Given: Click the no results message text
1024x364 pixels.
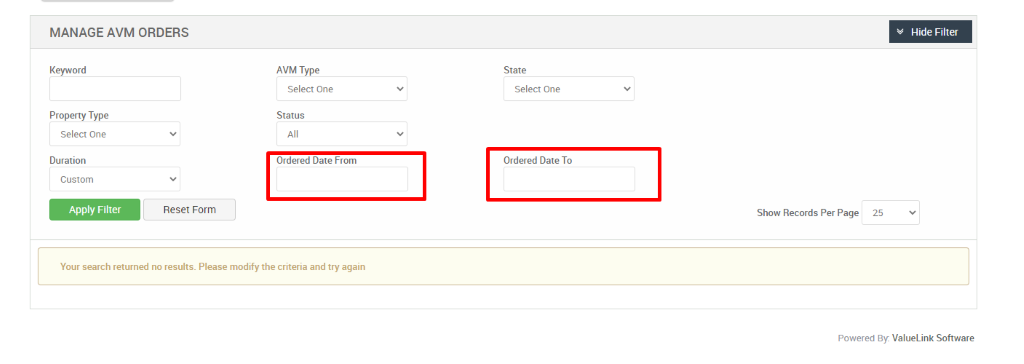Looking at the screenshot, I should (x=213, y=267).
